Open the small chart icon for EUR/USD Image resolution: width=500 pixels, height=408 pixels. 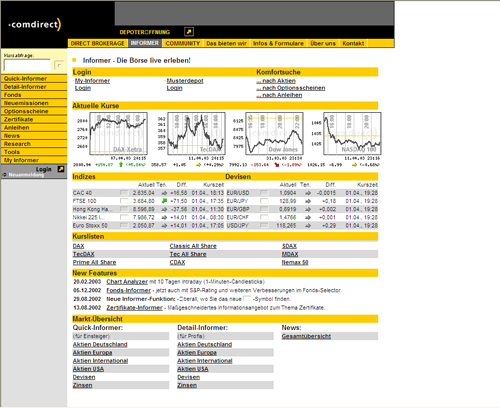pos(264,193)
